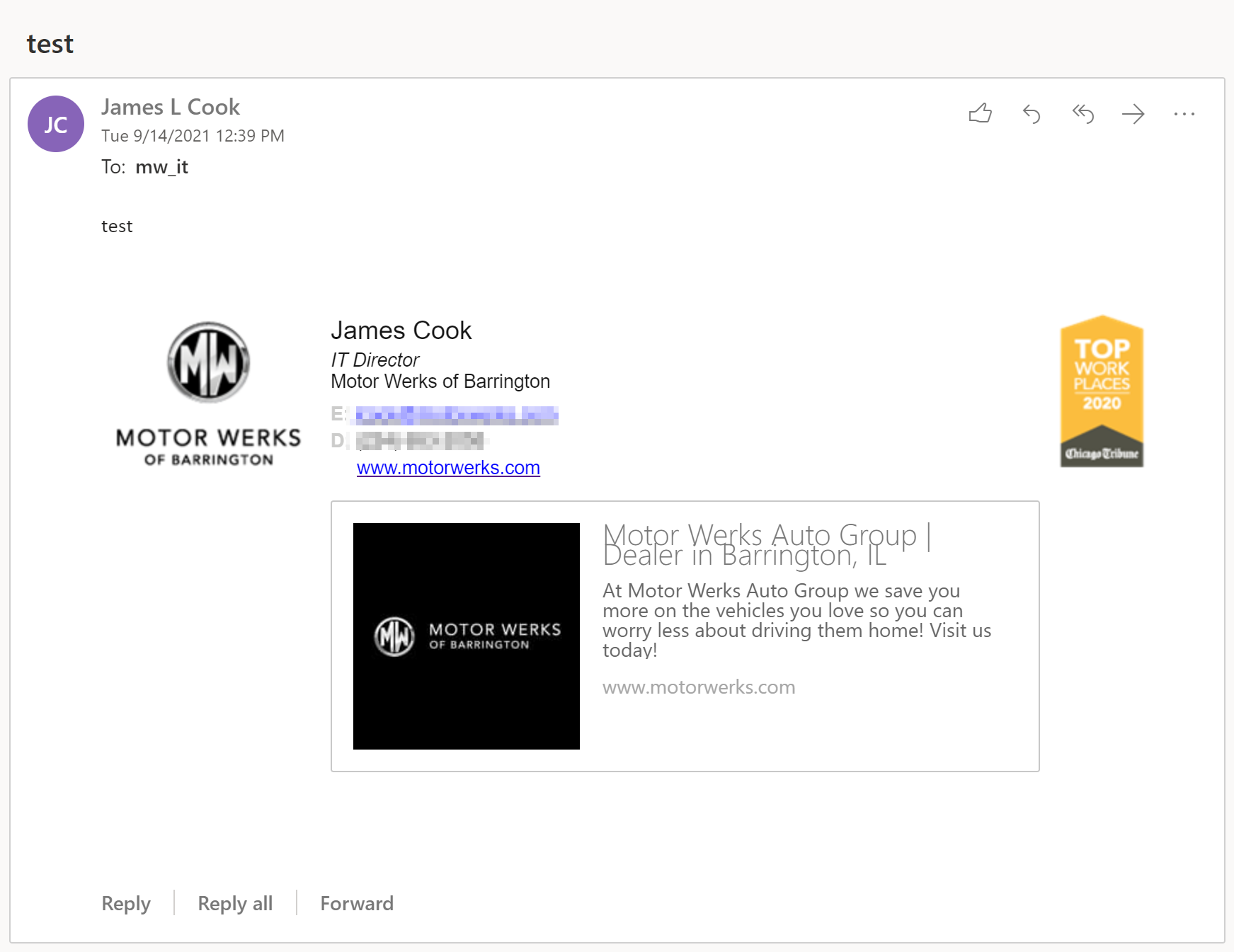
Task: Click the sender name James L Cook
Action: click(171, 107)
